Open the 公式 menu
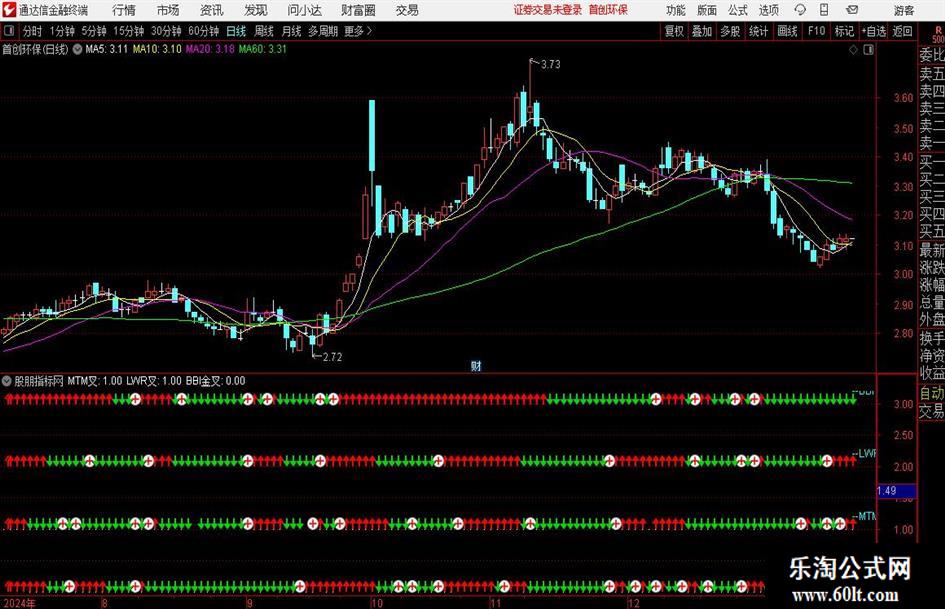This screenshot has height=609, width=945. click(737, 10)
